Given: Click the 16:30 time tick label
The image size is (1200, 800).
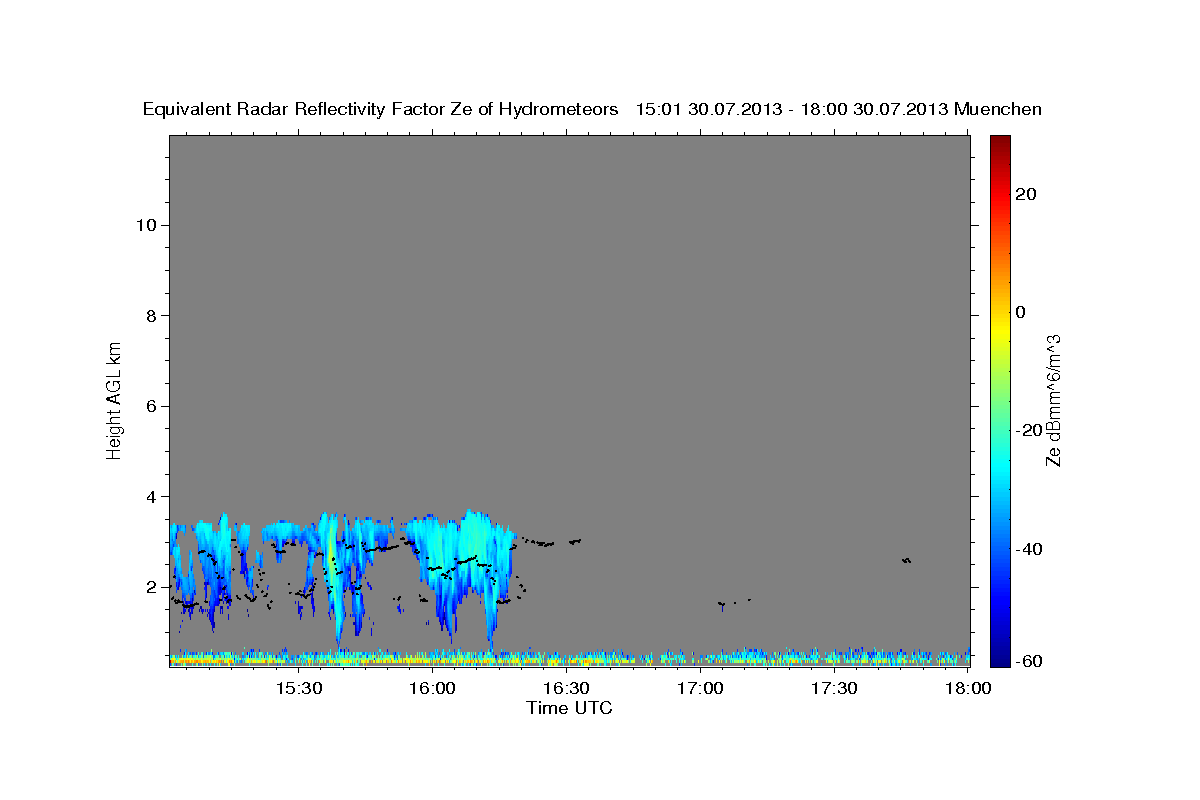Looking at the screenshot, I should [x=566, y=688].
